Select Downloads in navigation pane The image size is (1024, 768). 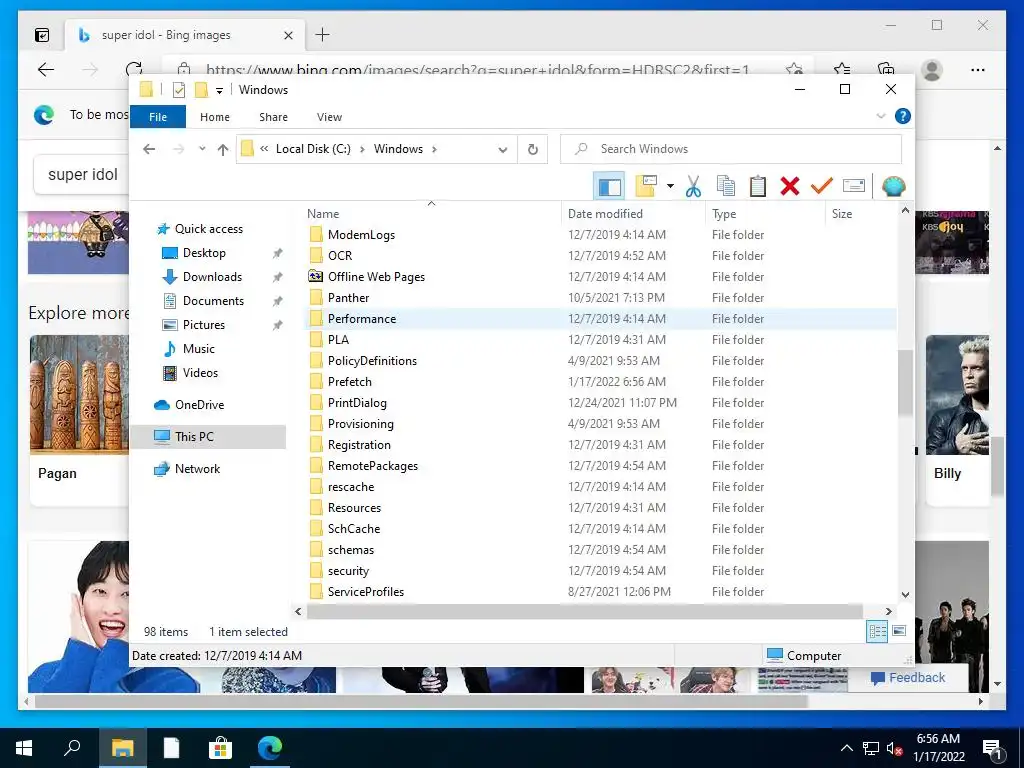tap(212, 277)
